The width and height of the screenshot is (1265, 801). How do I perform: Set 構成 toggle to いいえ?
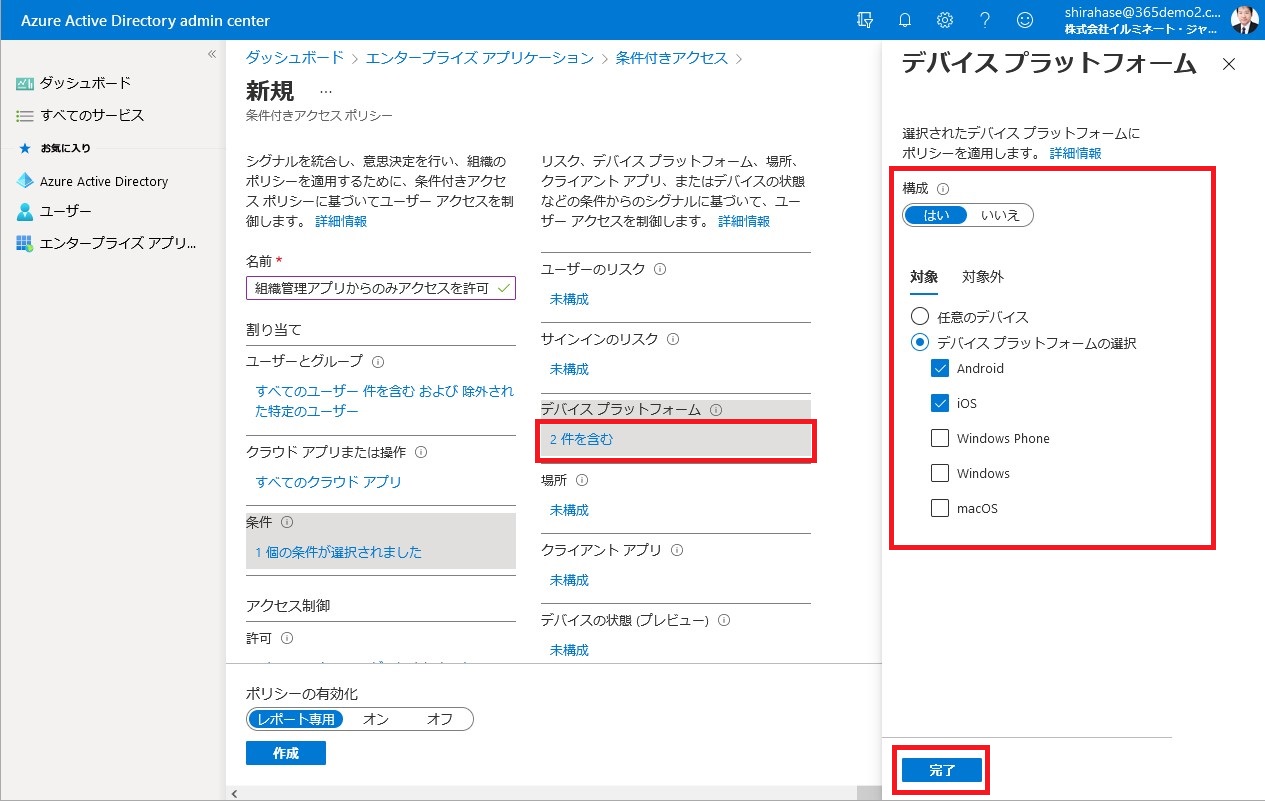1001,215
